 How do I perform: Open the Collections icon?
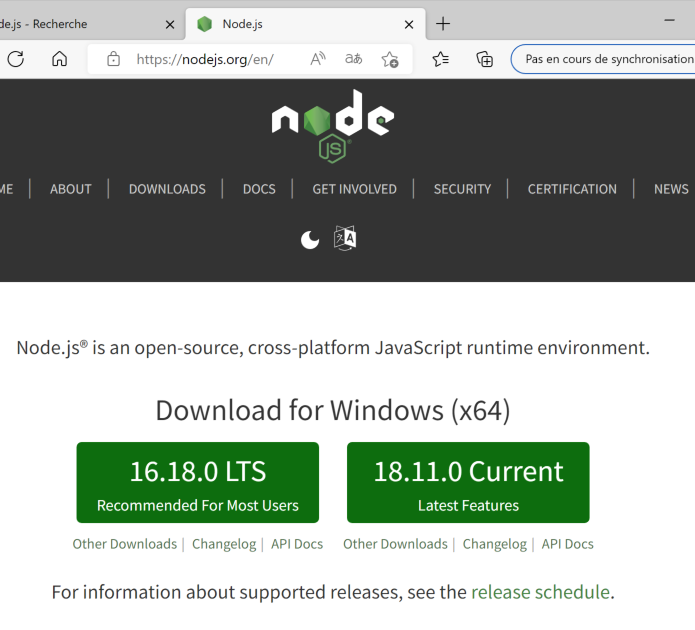pyautogui.click(x=484, y=59)
